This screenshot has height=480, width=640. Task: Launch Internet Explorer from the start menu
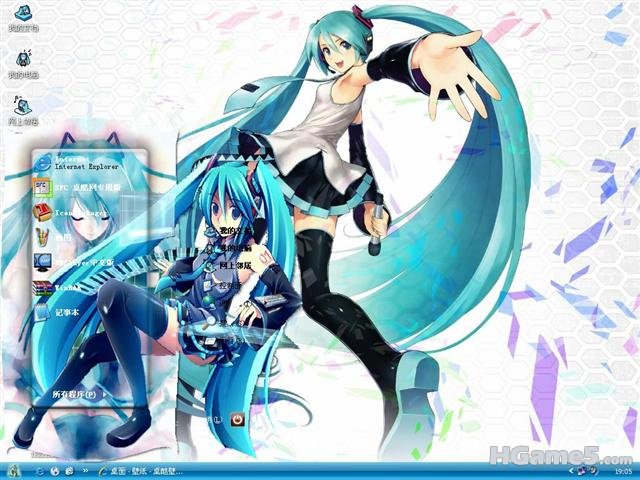76,162
